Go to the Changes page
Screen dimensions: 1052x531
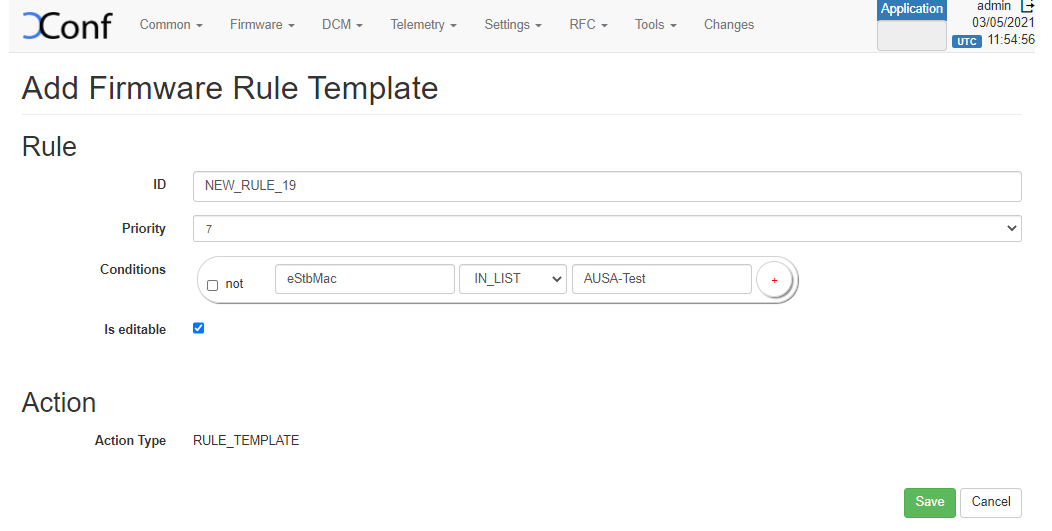(x=729, y=25)
